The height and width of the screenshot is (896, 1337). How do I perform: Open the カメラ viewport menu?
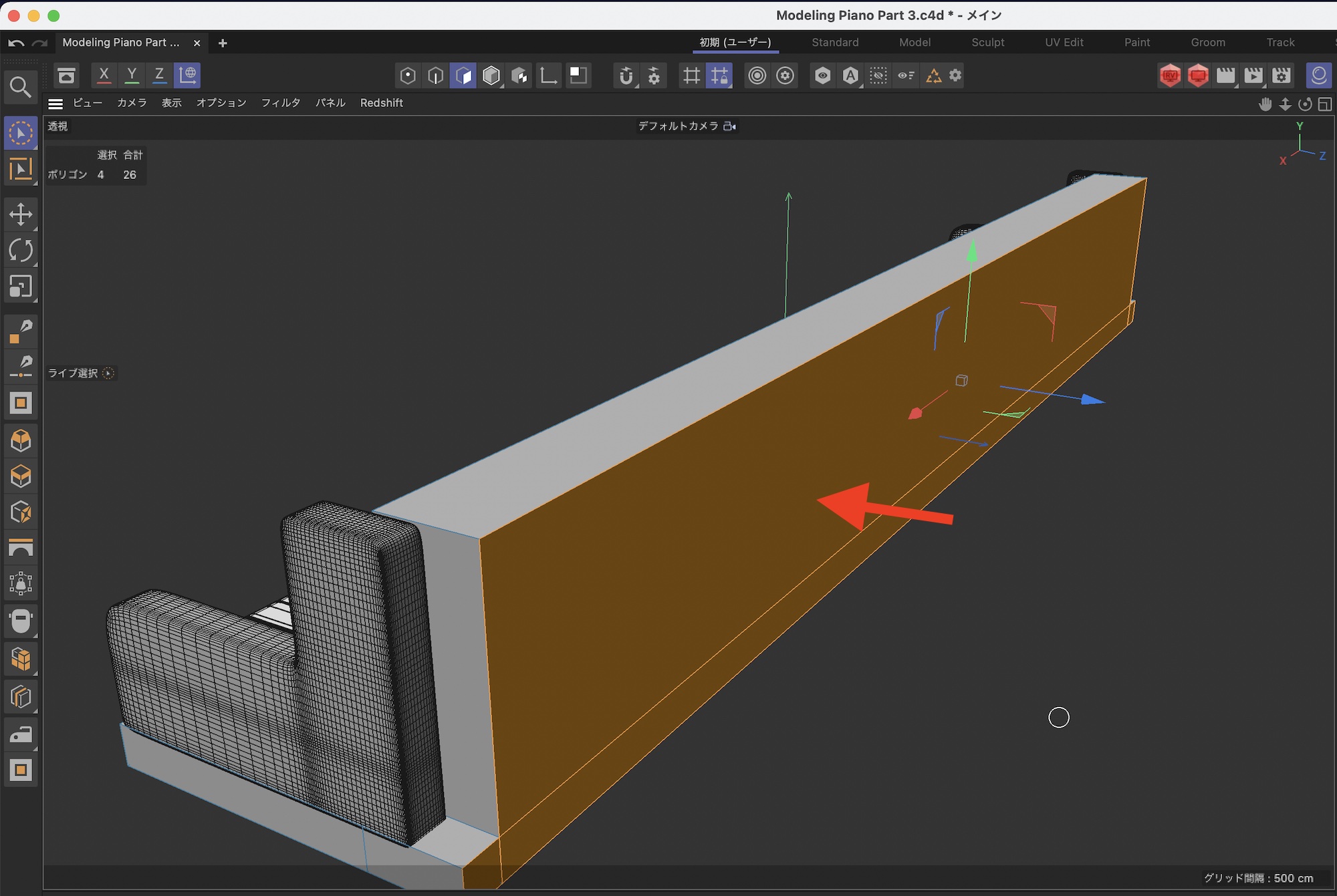[132, 103]
